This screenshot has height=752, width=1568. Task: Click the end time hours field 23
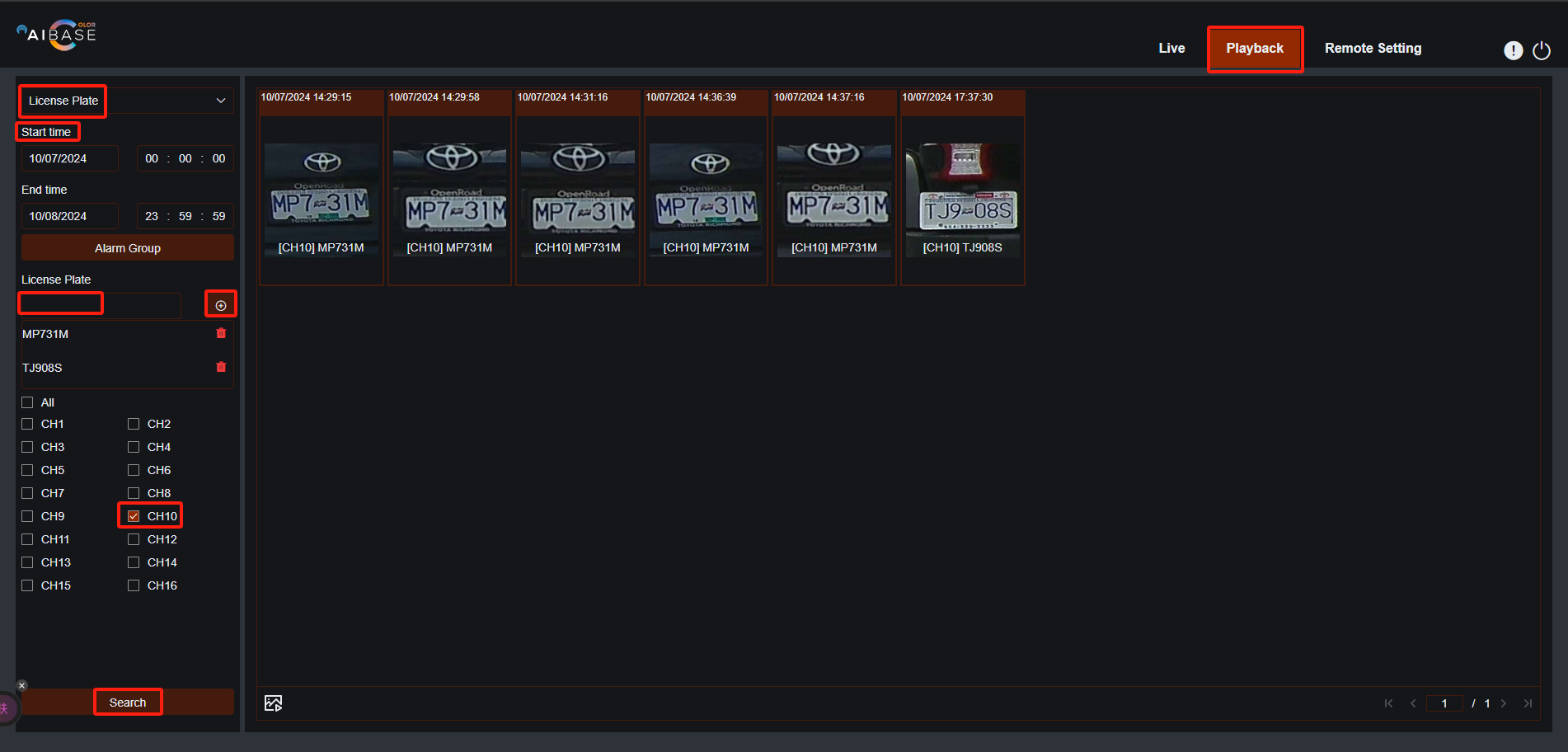coord(152,216)
